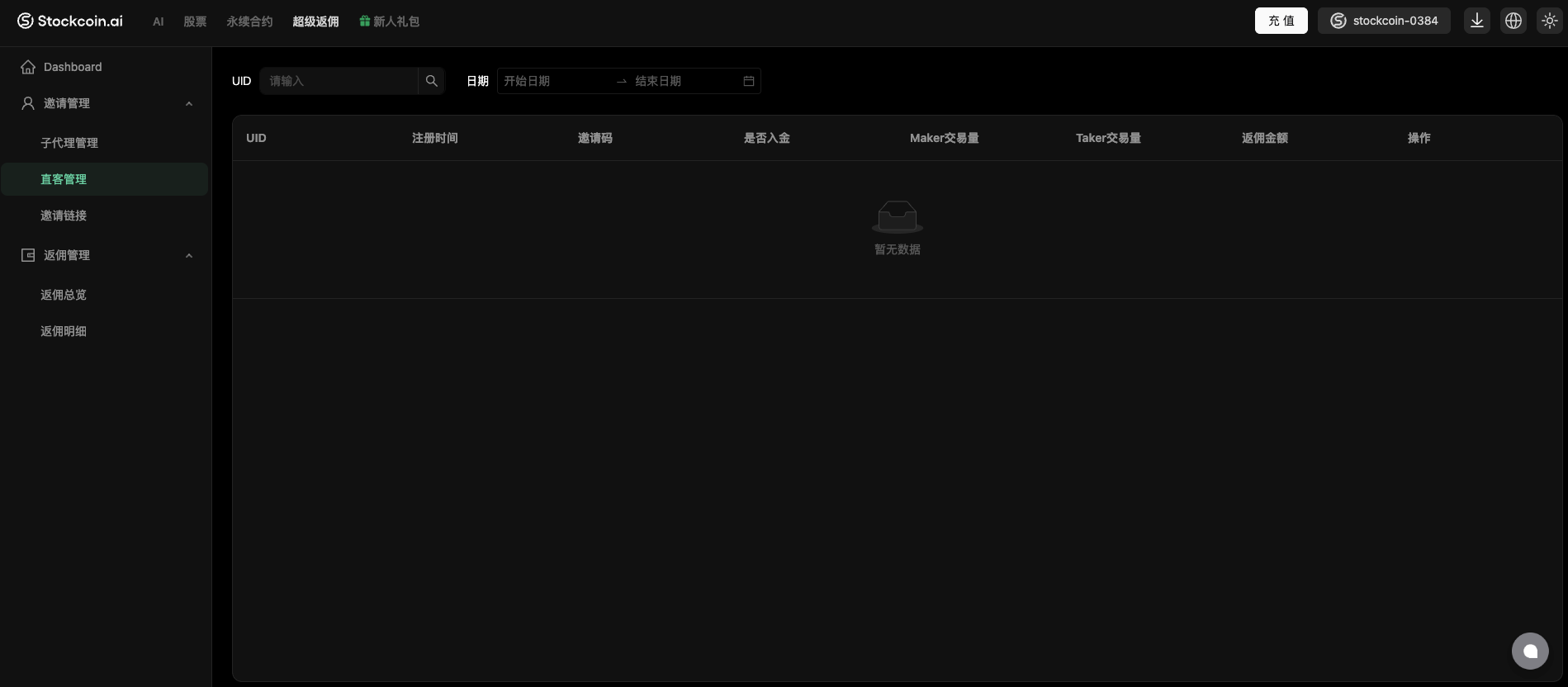The height and width of the screenshot is (687, 1568).
Task: Click the UID column header
Action: 256,138
